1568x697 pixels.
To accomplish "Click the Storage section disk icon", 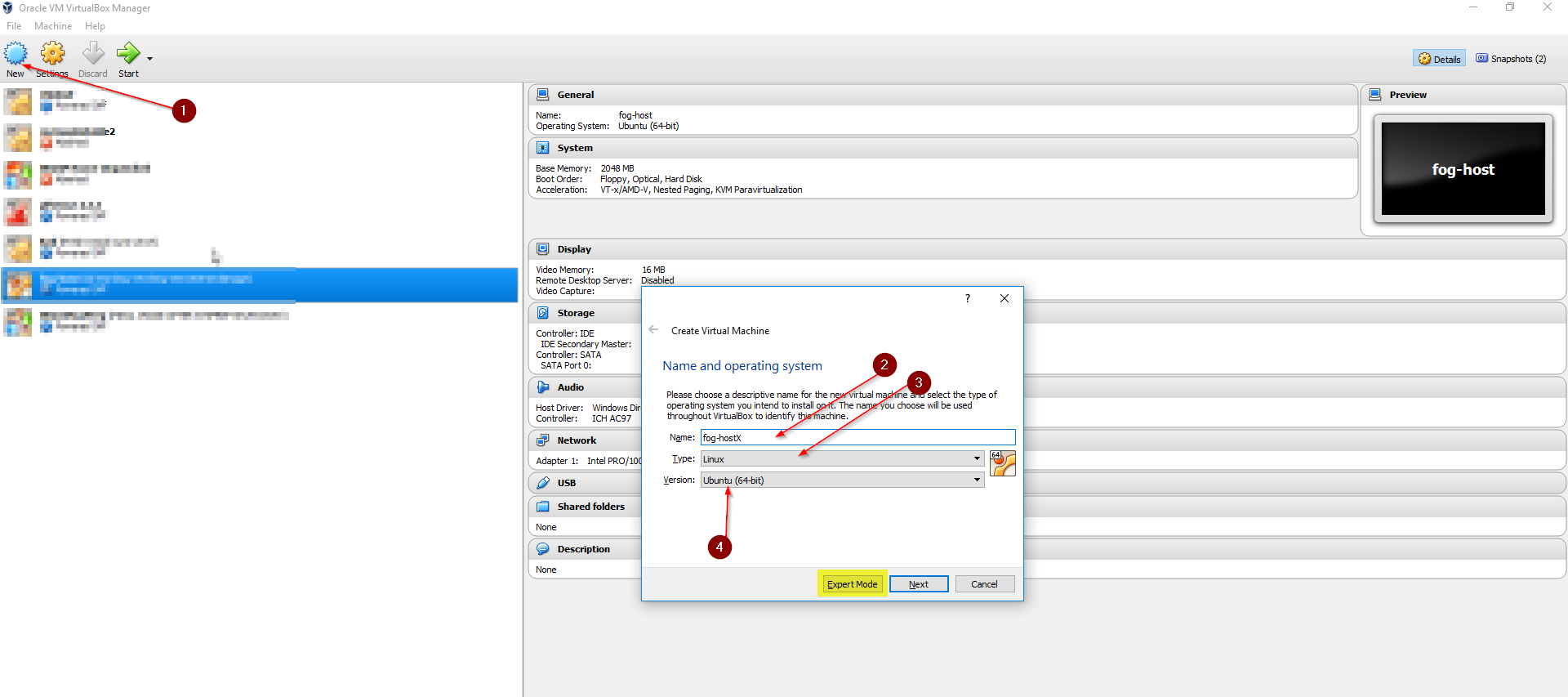I will [x=543, y=313].
